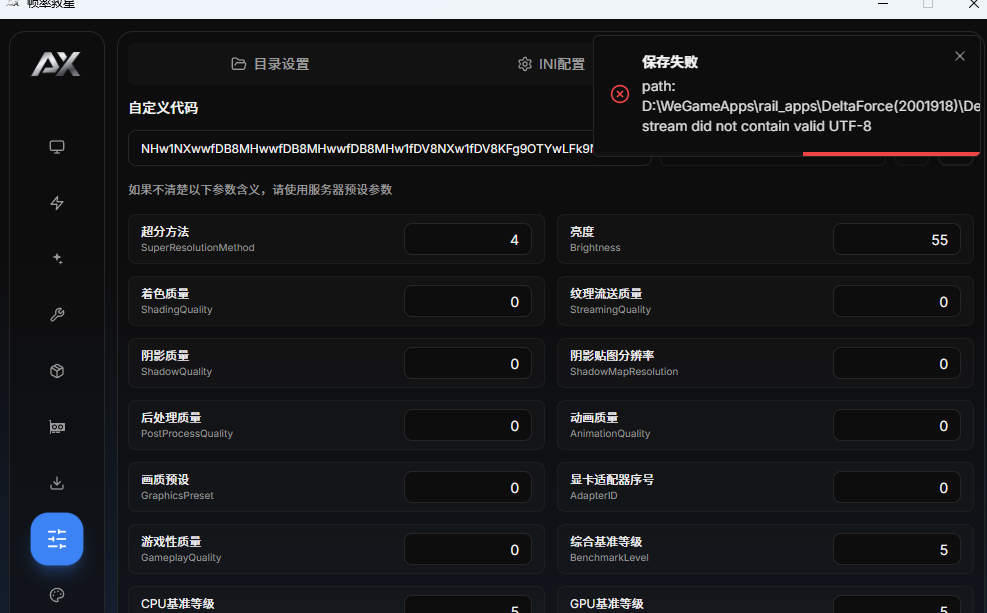Dismiss the 保存失败 error notification
Viewport: 987px width, 613px height.
[959, 56]
